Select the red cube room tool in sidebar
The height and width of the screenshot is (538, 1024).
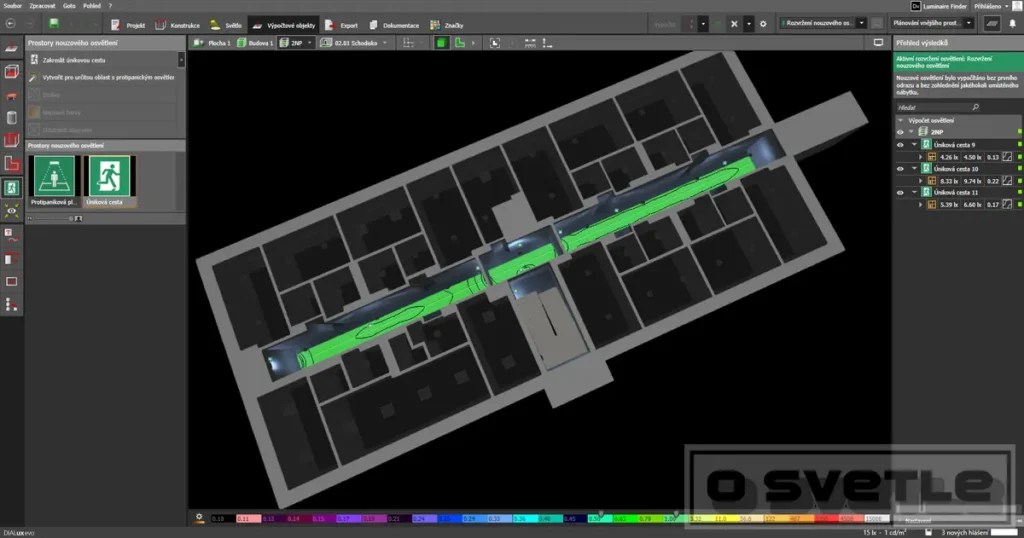coord(12,71)
